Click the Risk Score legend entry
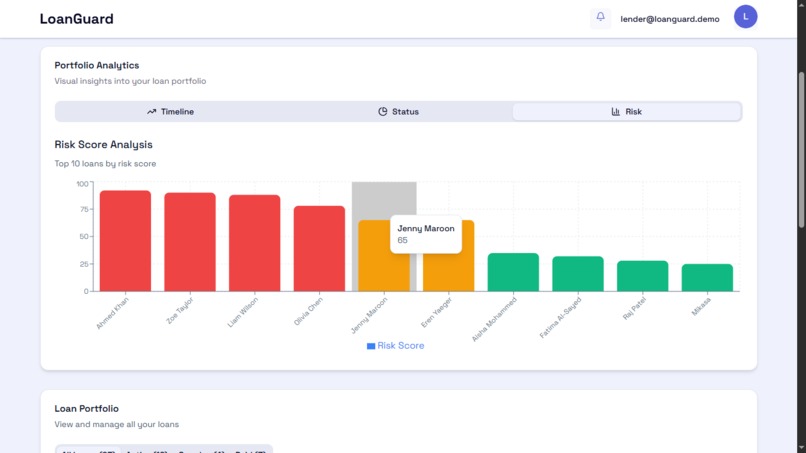 [x=395, y=346]
